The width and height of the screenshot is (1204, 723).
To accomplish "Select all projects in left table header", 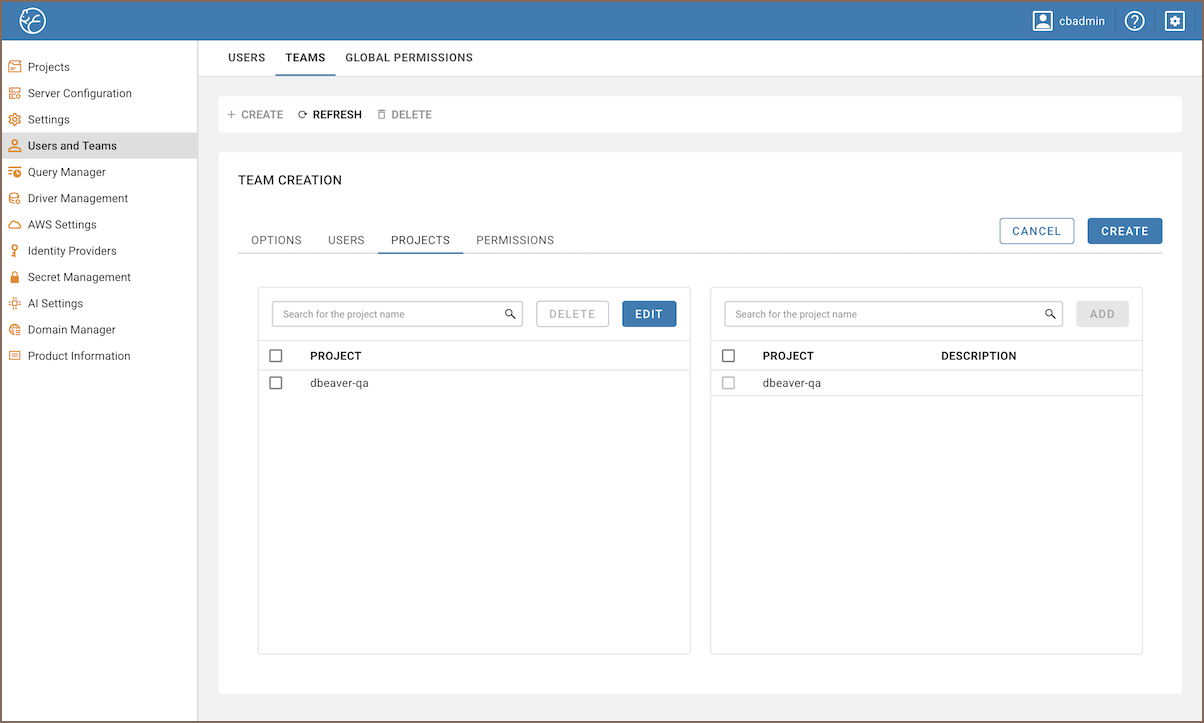I will click(x=276, y=356).
